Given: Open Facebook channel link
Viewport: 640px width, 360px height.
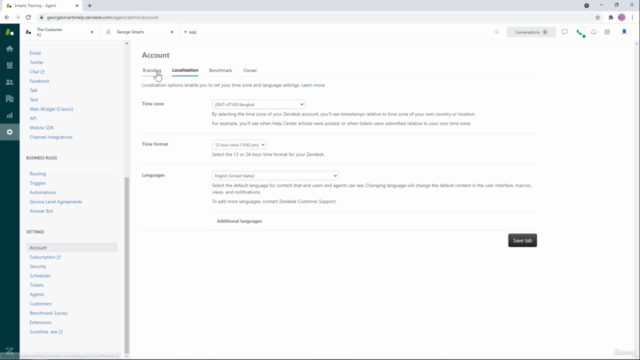Looking at the screenshot, I should click(39, 81).
